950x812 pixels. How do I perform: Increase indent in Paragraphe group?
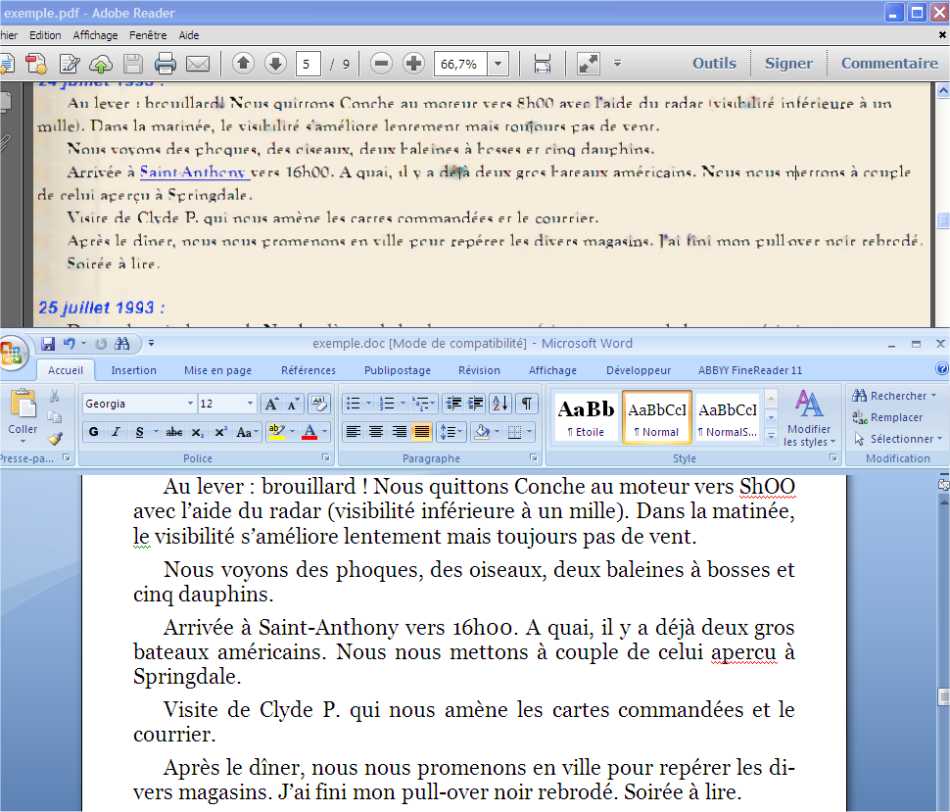pos(476,404)
